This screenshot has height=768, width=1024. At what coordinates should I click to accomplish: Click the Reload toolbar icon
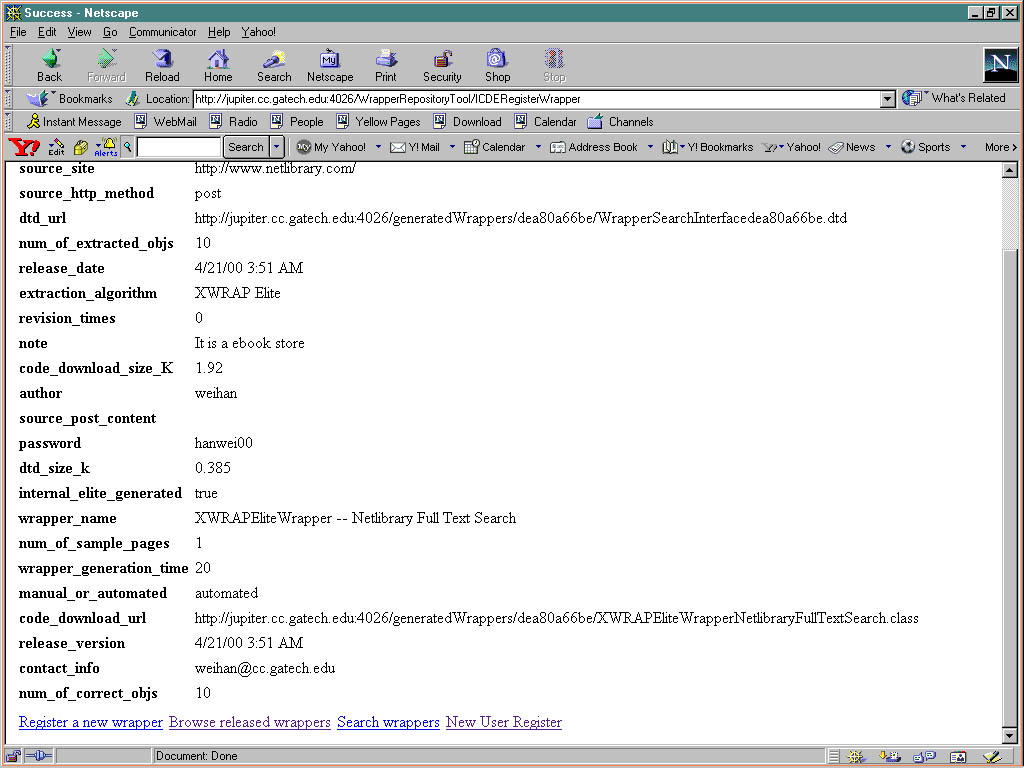click(x=162, y=65)
